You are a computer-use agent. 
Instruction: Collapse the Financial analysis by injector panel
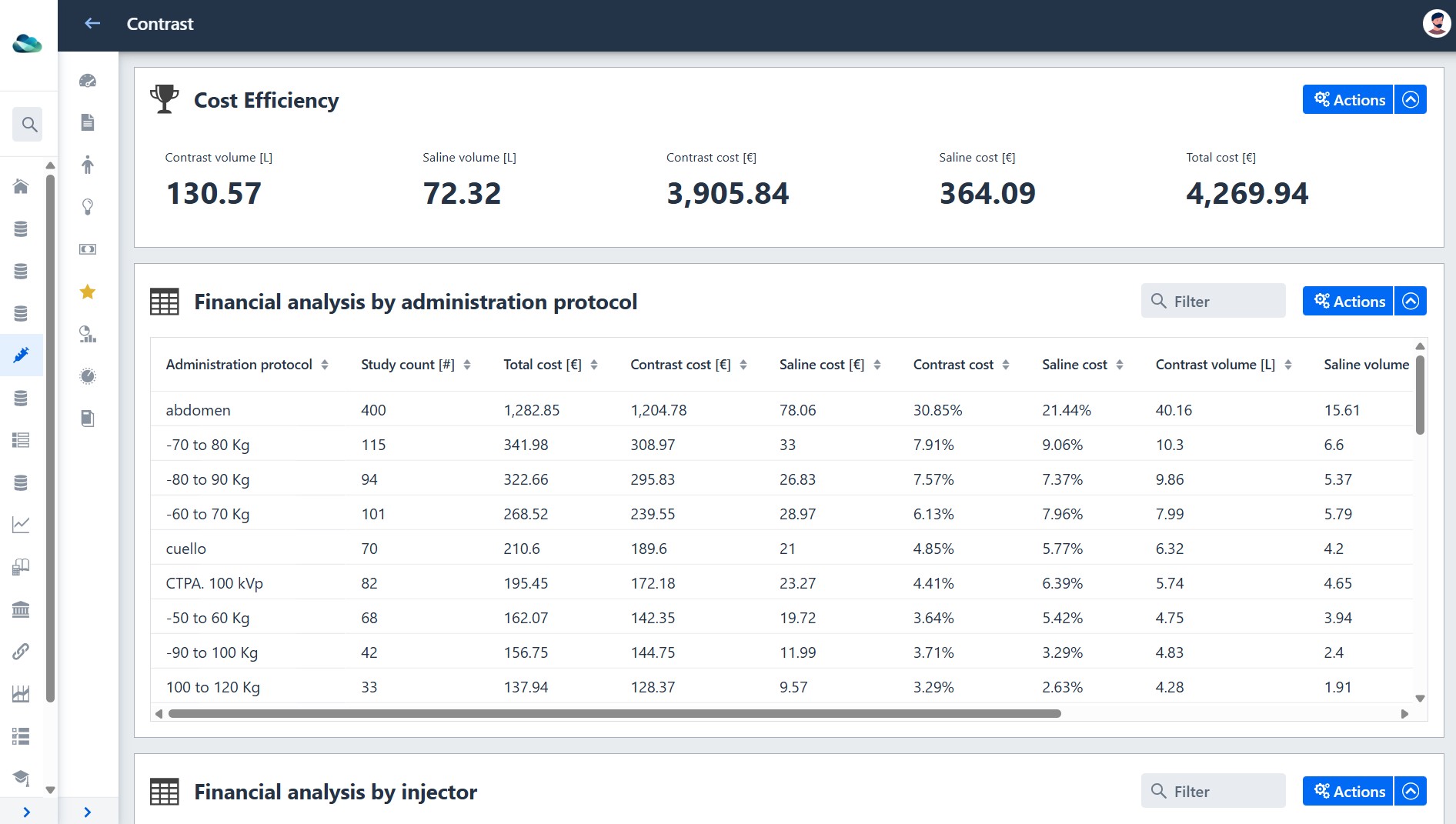(1411, 791)
